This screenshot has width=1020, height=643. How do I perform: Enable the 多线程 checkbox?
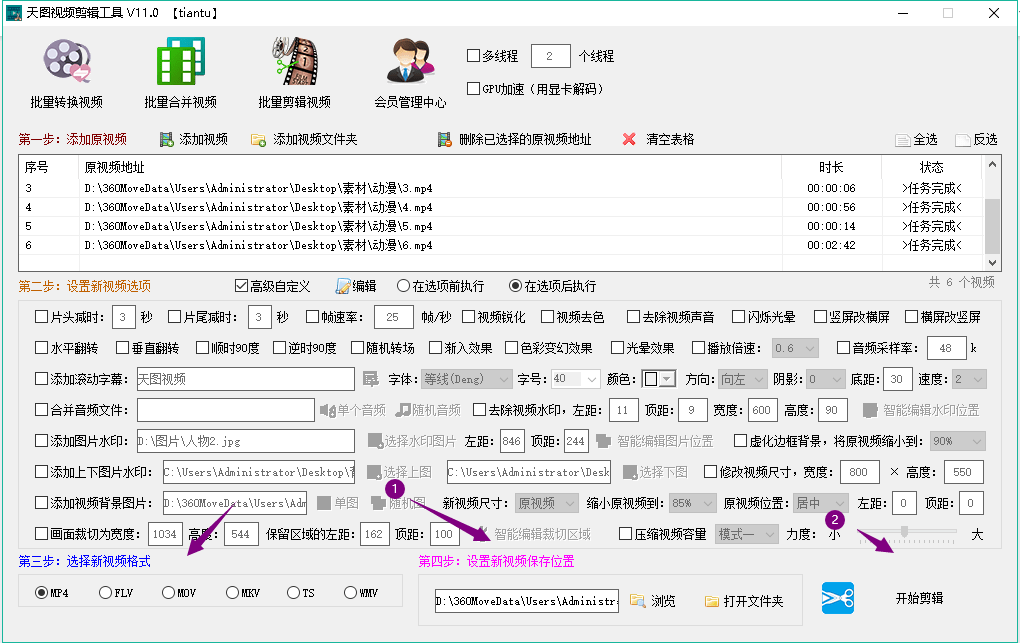[474, 56]
